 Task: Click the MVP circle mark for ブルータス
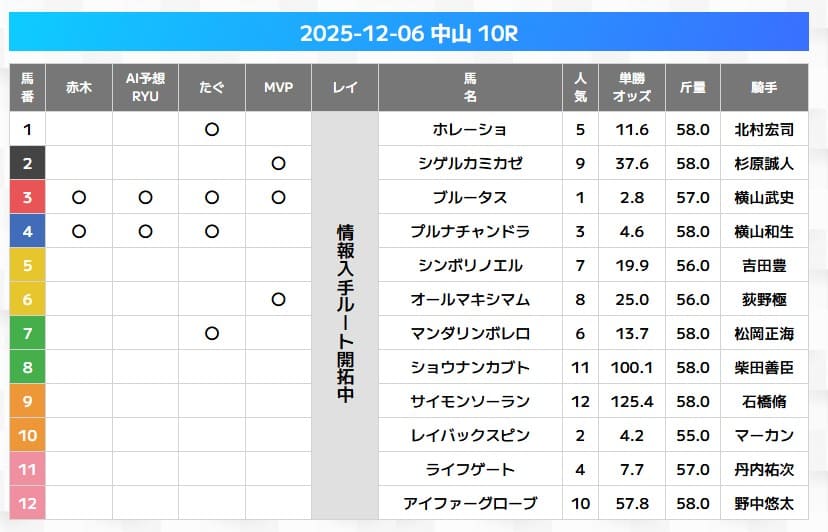[x=278, y=197]
